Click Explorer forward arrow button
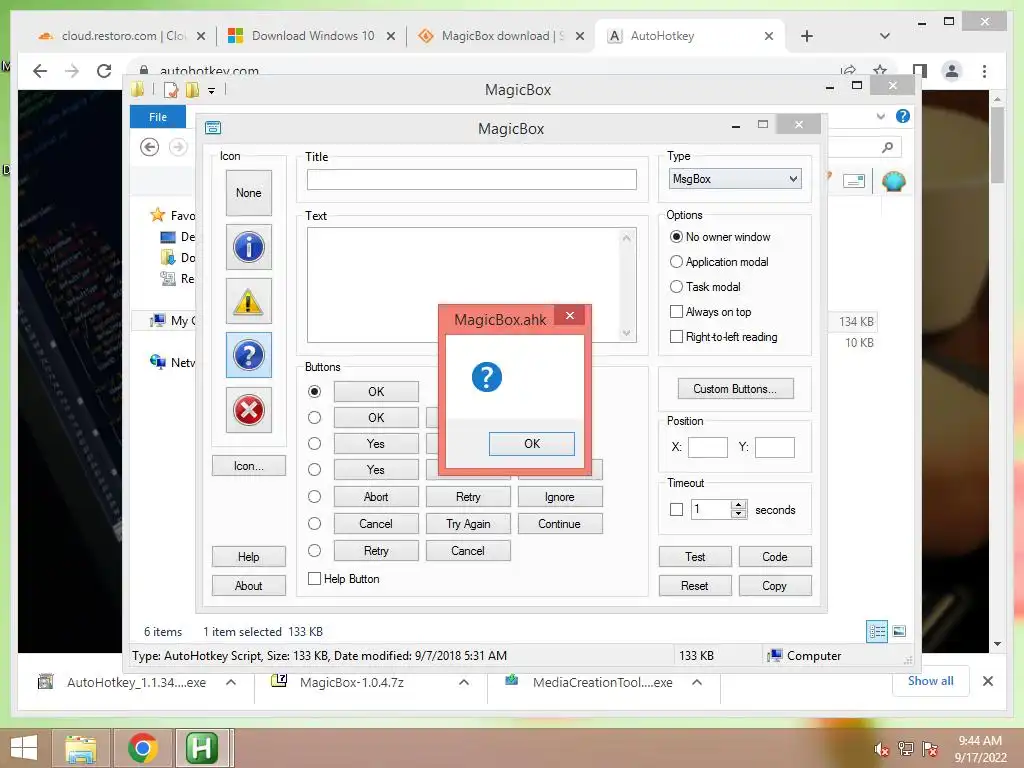 178,147
